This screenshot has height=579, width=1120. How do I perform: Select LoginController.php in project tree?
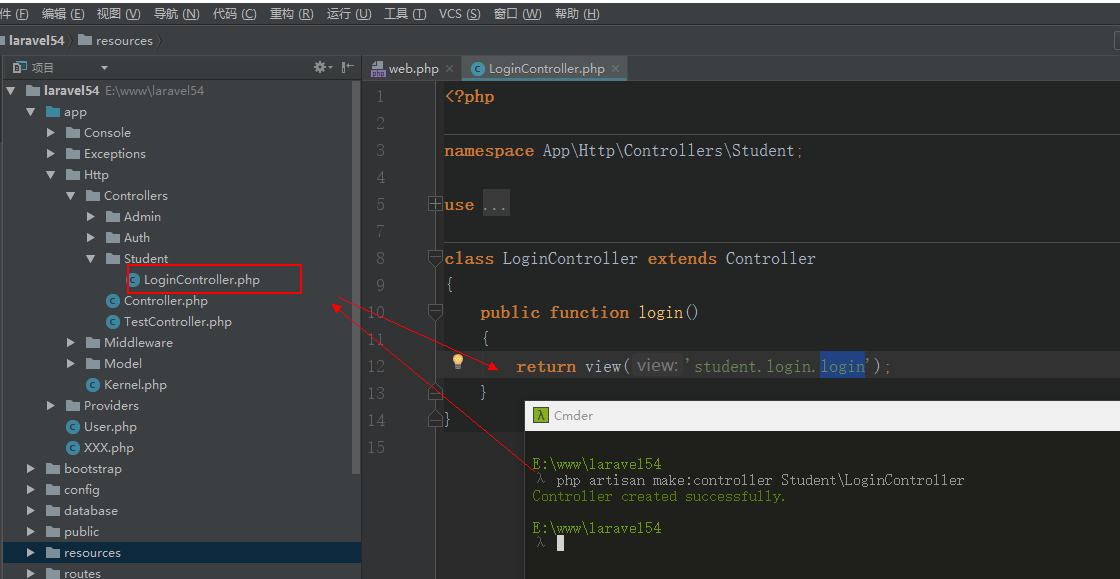[201, 280]
